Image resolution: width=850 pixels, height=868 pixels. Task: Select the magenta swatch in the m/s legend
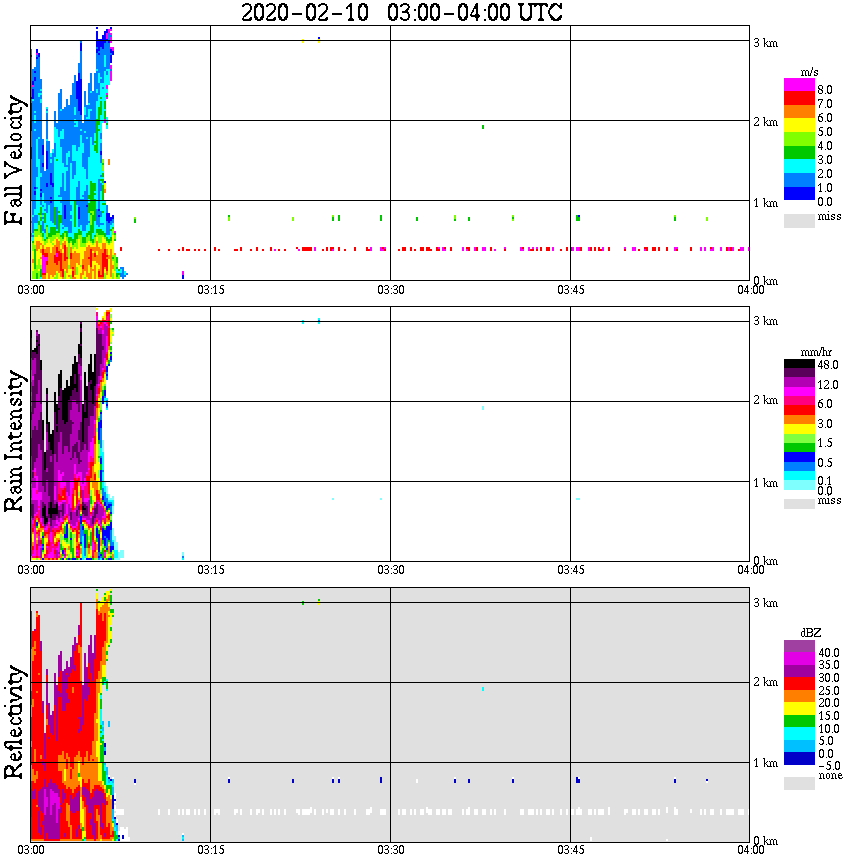click(x=799, y=85)
